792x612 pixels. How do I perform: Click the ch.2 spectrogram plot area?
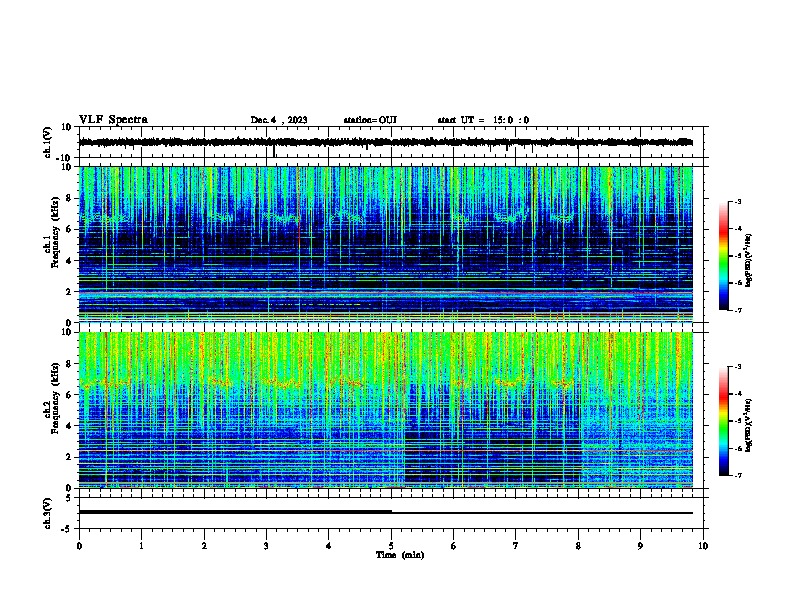tap(386, 410)
